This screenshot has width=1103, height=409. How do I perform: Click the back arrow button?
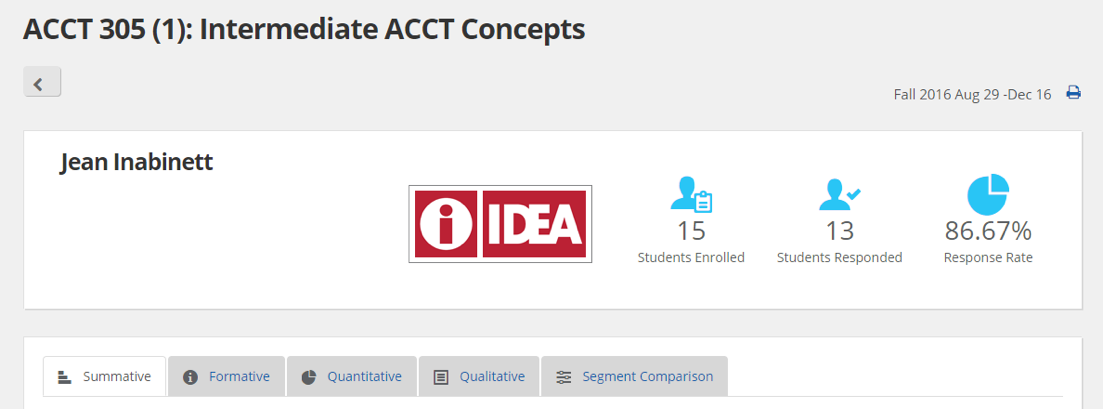pyautogui.click(x=42, y=82)
